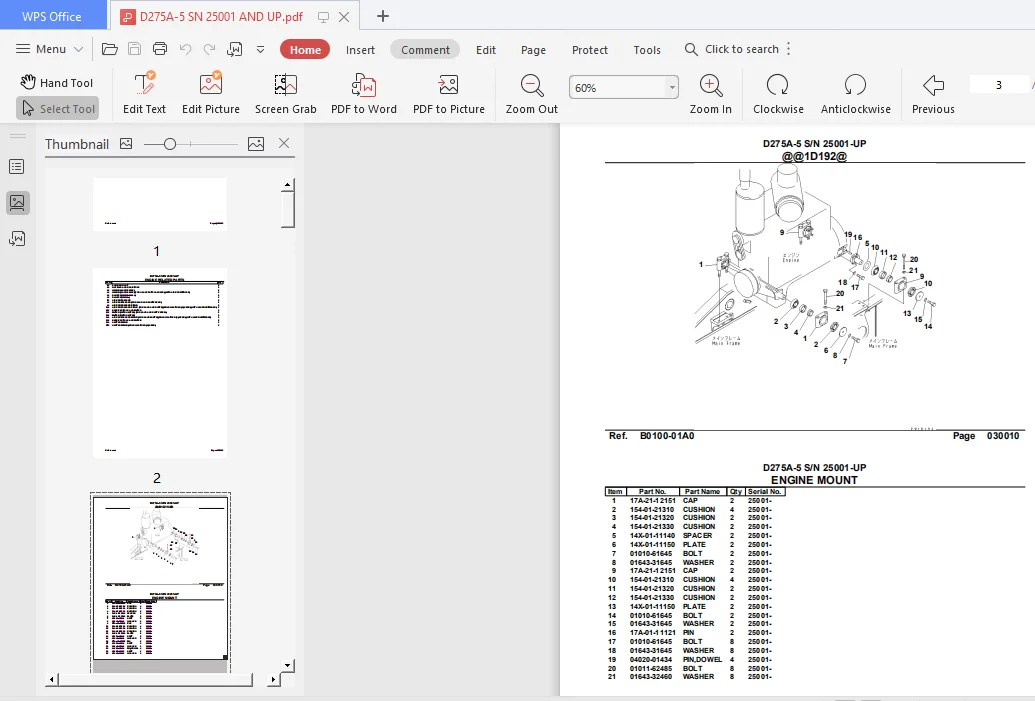Click the small thumbnail size icon
1035x701 pixels.
[x=126, y=143]
